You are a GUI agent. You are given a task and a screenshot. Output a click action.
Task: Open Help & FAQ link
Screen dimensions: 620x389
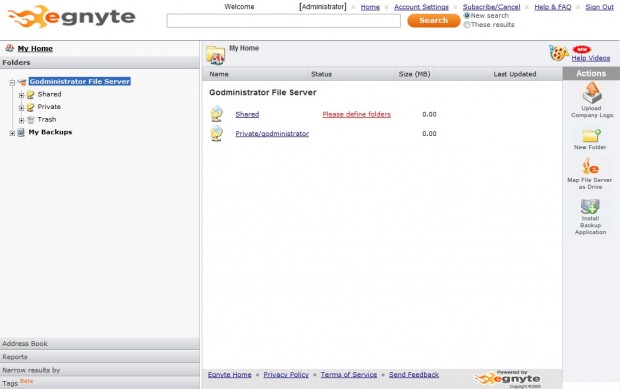pyautogui.click(x=553, y=7)
